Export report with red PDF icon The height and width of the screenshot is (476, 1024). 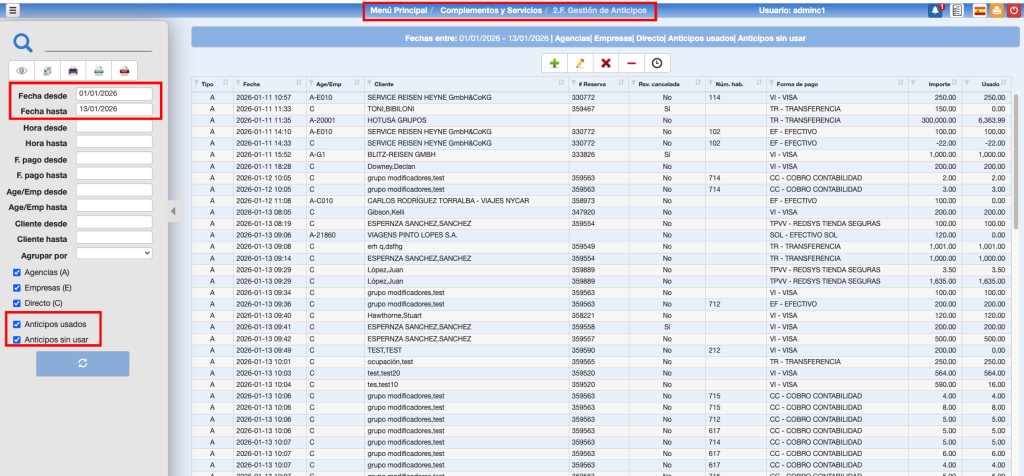[123, 70]
